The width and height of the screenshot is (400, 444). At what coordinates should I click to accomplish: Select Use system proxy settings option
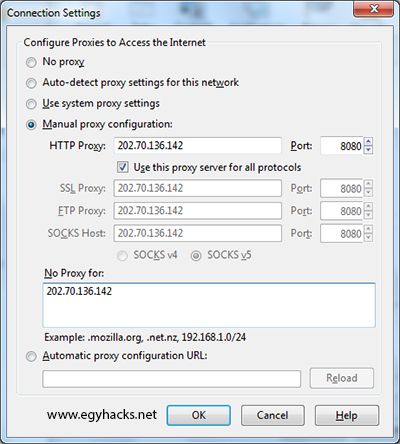(31, 104)
